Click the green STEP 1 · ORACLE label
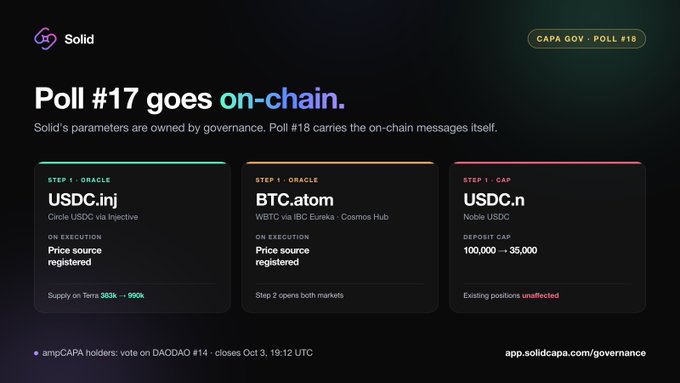Image resolution: width=680 pixels, height=383 pixels. (x=79, y=180)
